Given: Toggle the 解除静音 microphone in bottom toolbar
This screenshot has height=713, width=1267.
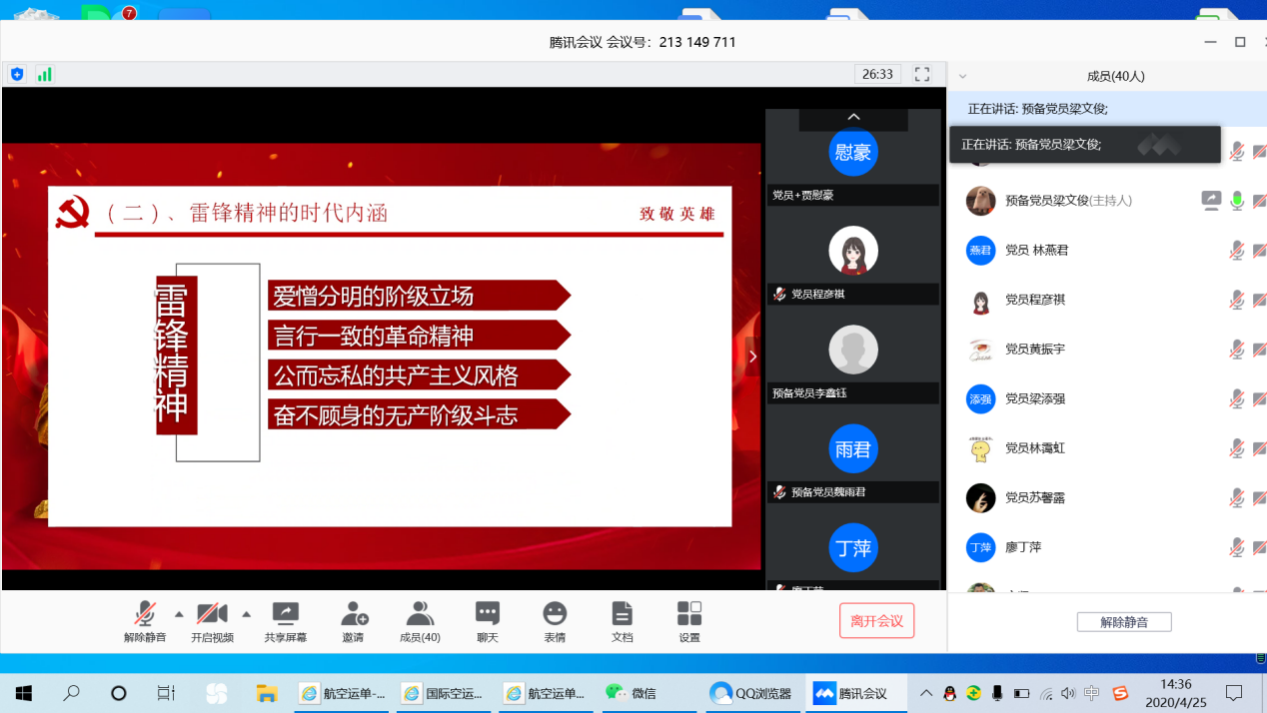Looking at the screenshot, I should (145, 614).
